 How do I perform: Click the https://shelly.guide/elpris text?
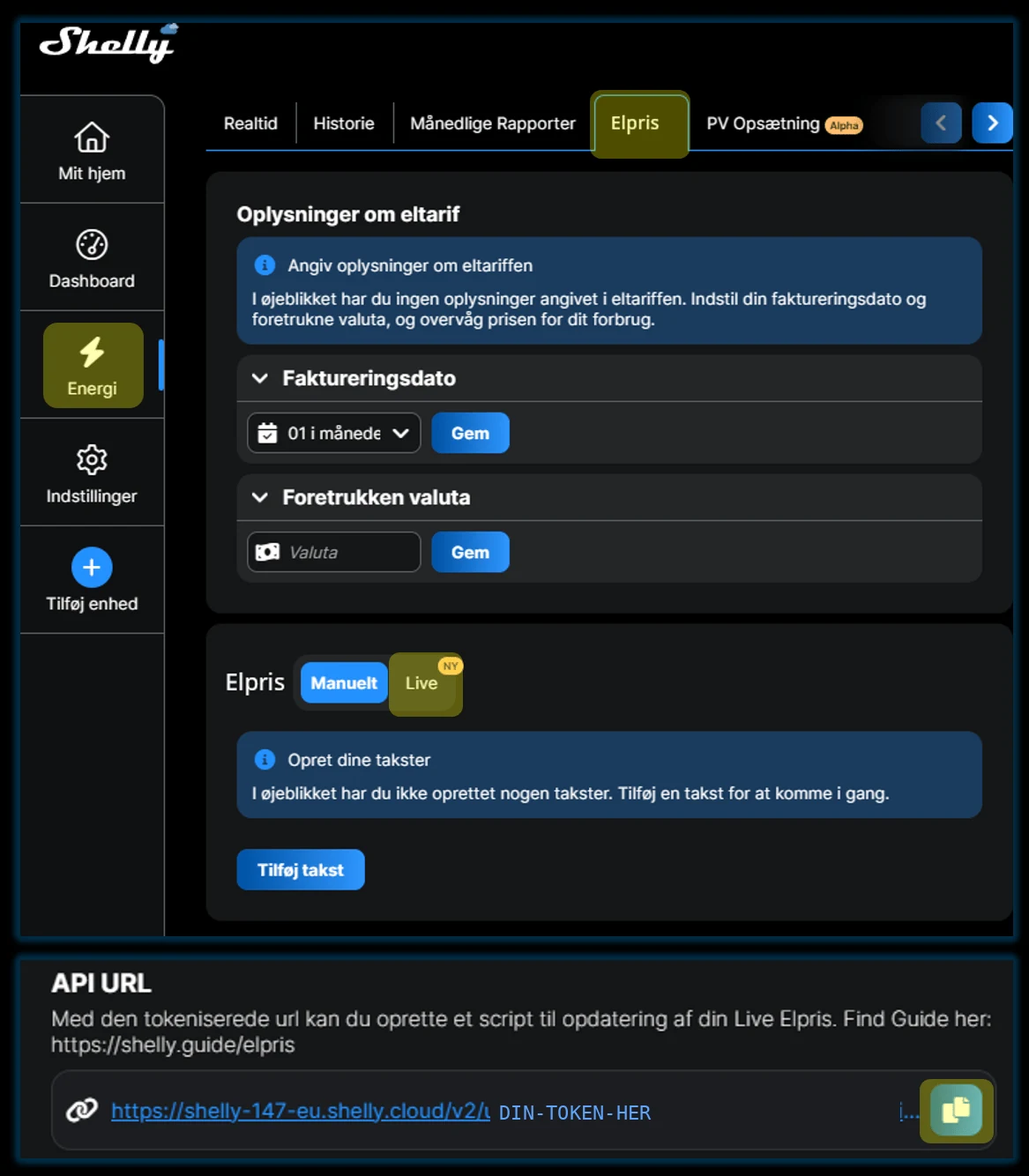tap(173, 1045)
